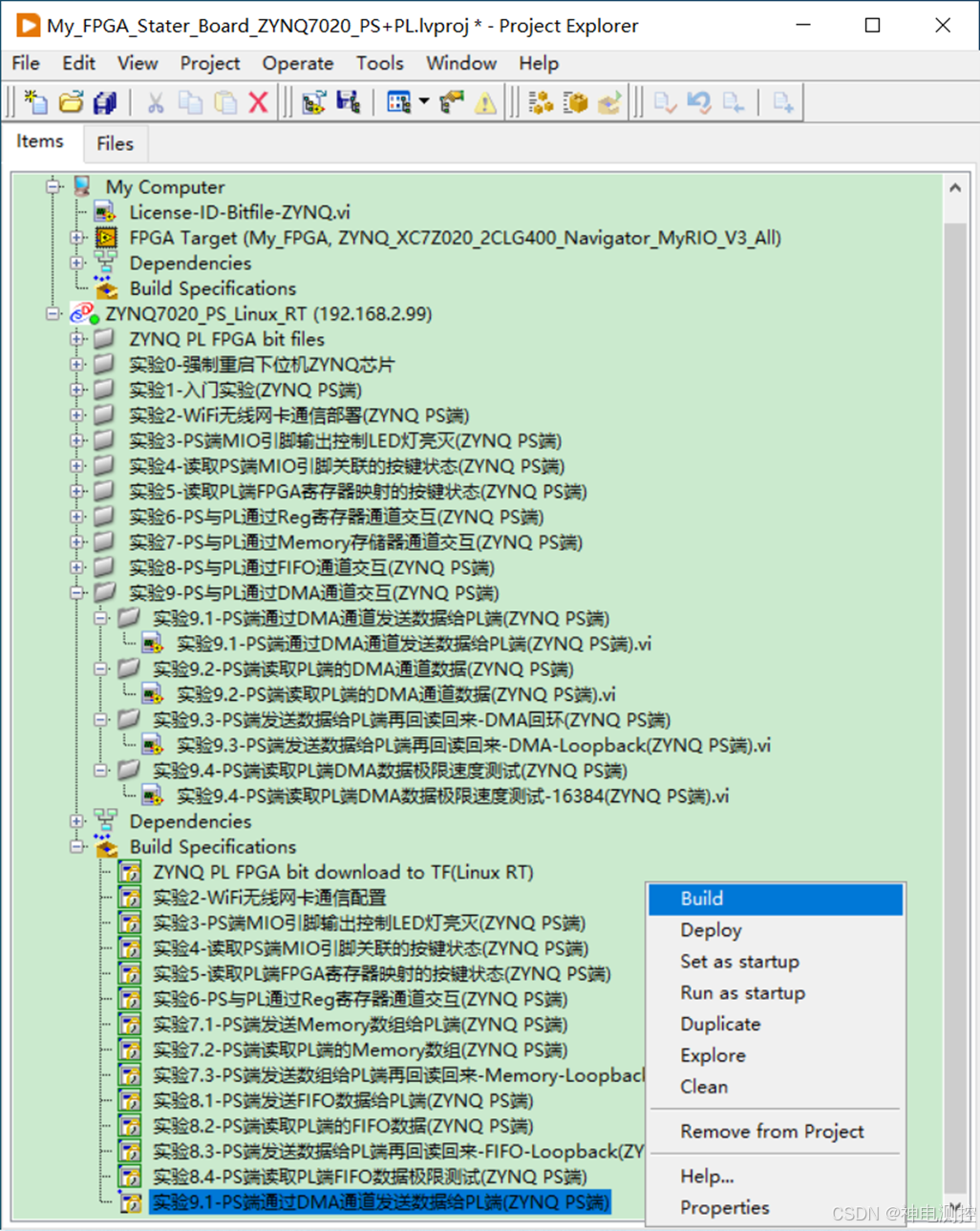Image resolution: width=980 pixels, height=1231 pixels.
Task: Click the scrollbar up arrow
Action: (955, 188)
